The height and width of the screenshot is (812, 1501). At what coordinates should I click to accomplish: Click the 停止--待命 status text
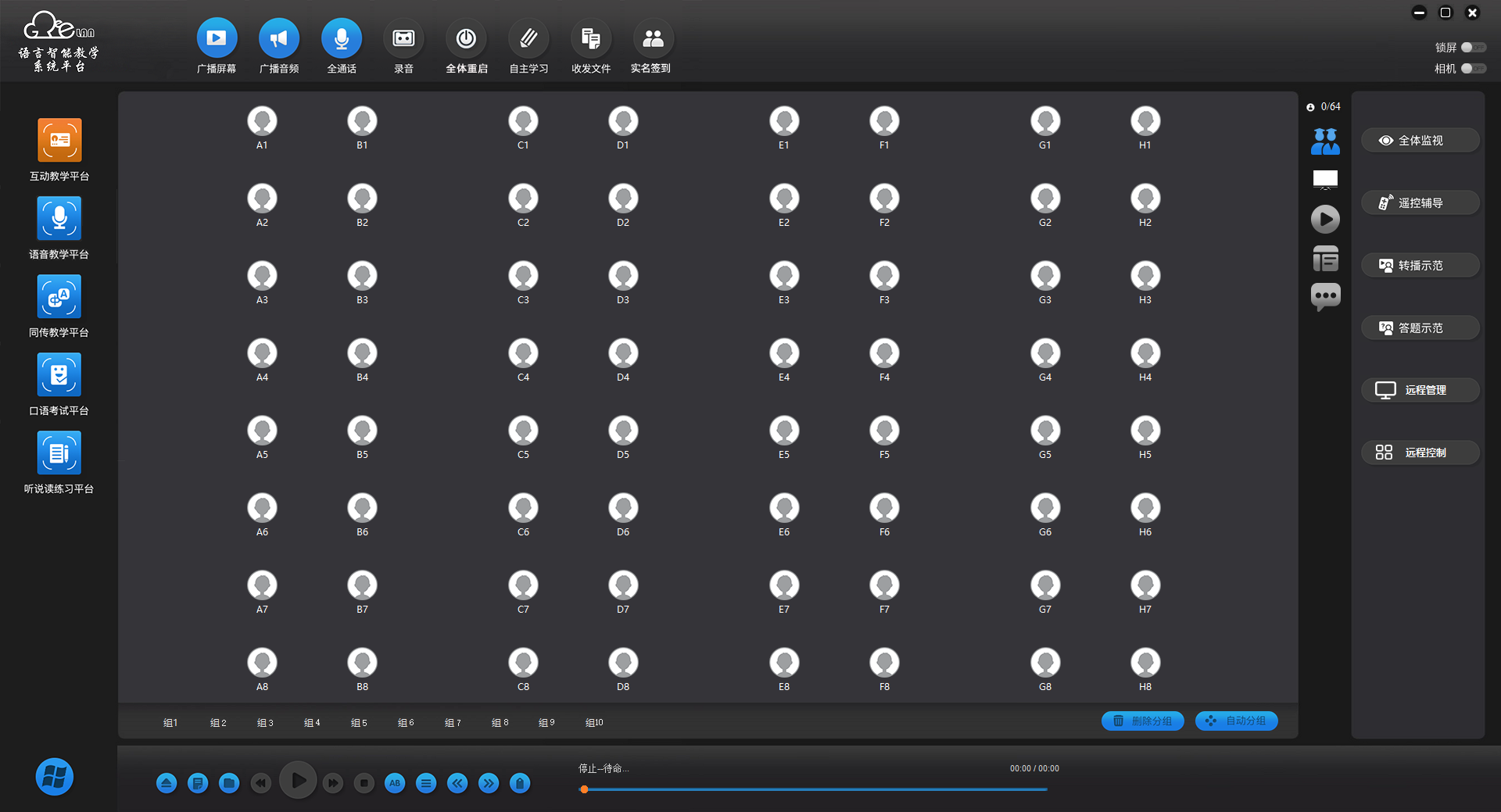click(604, 769)
